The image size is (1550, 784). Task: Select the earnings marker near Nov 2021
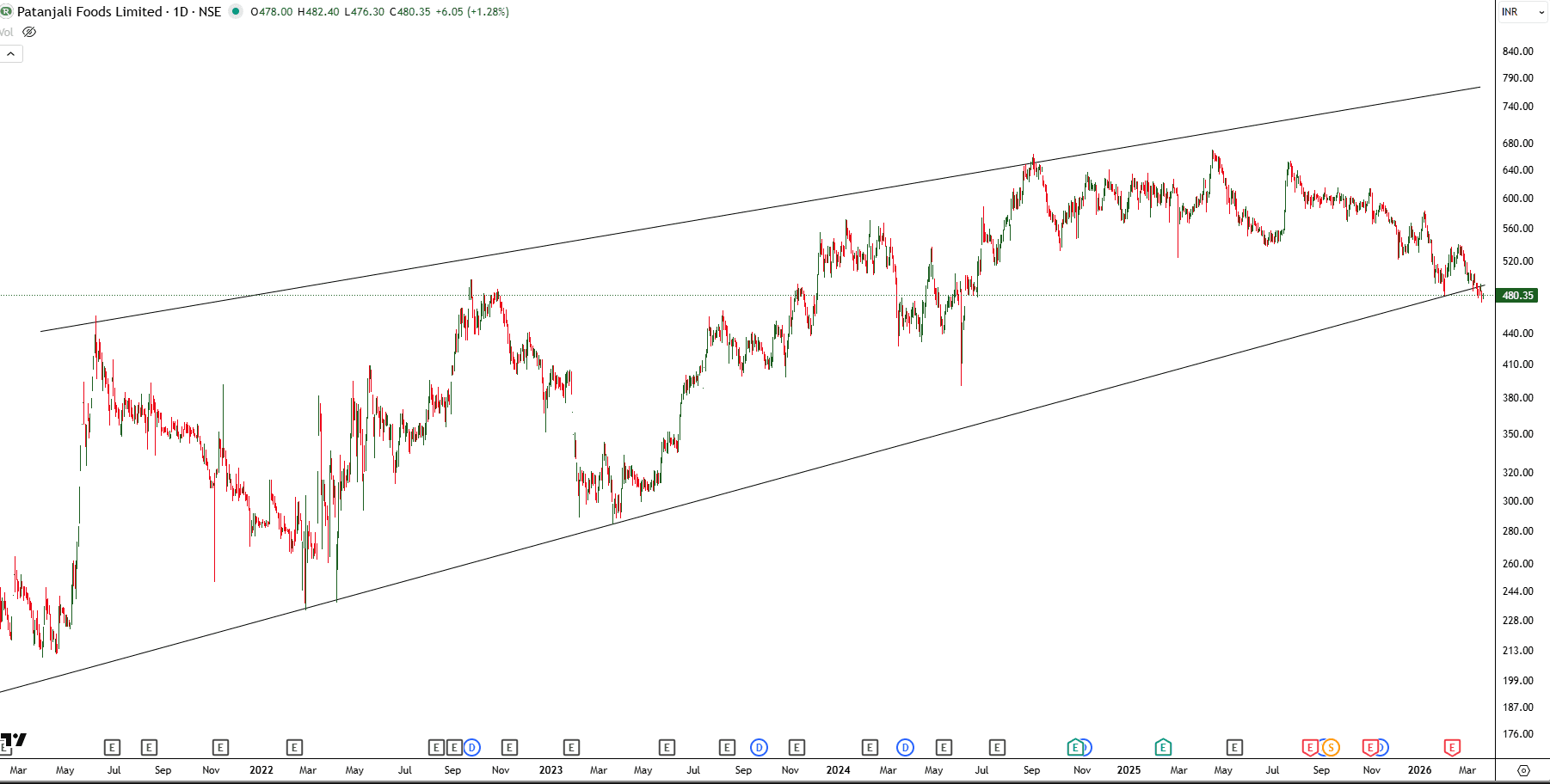click(220, 748)
